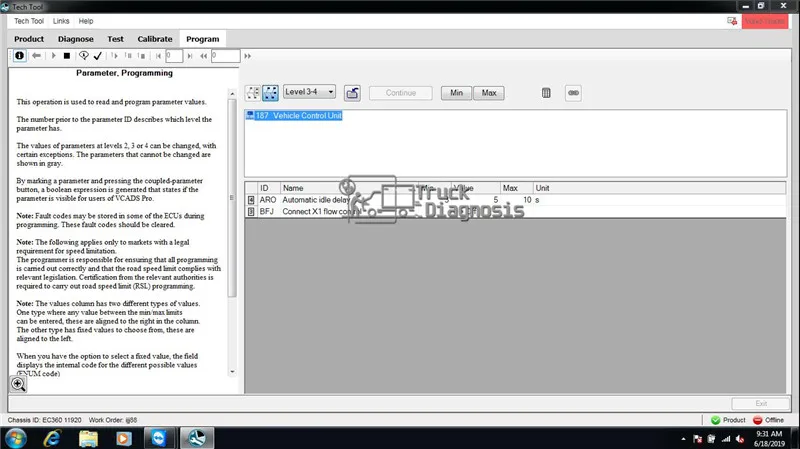
Task: Open the Links menu
Action: [61, 21]
